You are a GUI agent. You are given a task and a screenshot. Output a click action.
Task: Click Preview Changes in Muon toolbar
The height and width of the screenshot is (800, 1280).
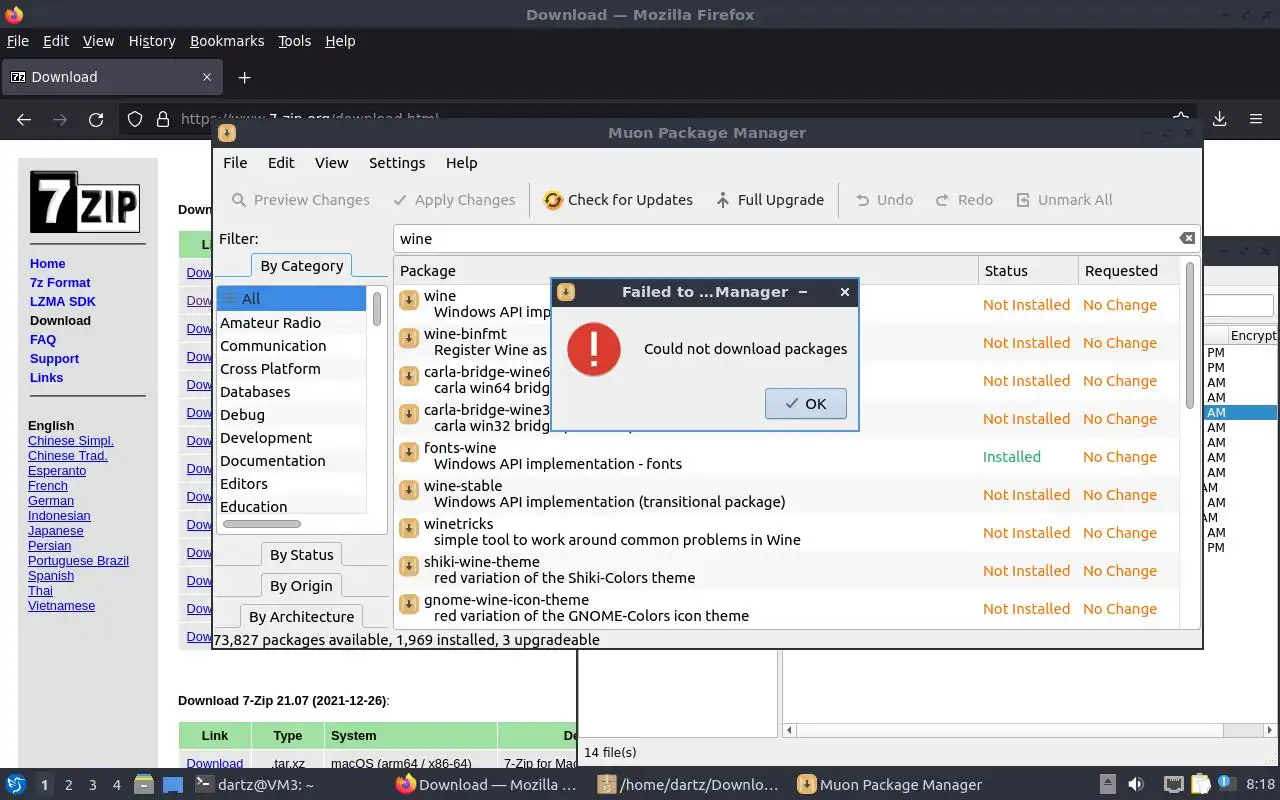coord(300,200)
